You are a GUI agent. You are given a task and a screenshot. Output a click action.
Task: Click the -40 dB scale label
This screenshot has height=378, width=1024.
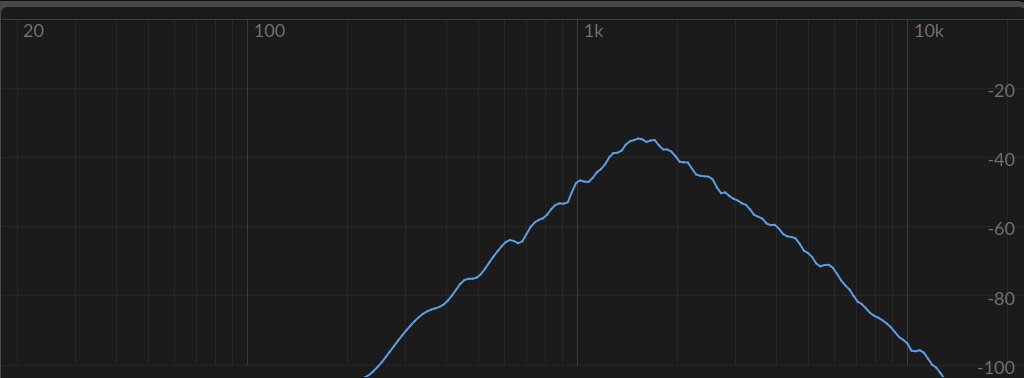pyautogui.click(x=1002, y=160)
